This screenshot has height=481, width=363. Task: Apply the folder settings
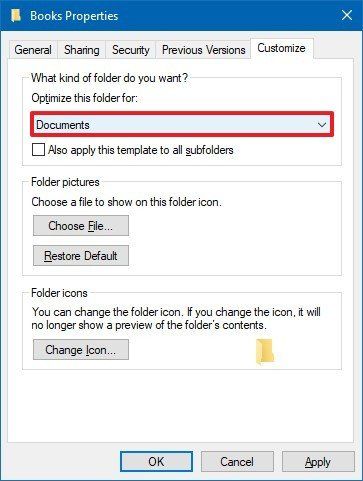[x=318, y=461]
